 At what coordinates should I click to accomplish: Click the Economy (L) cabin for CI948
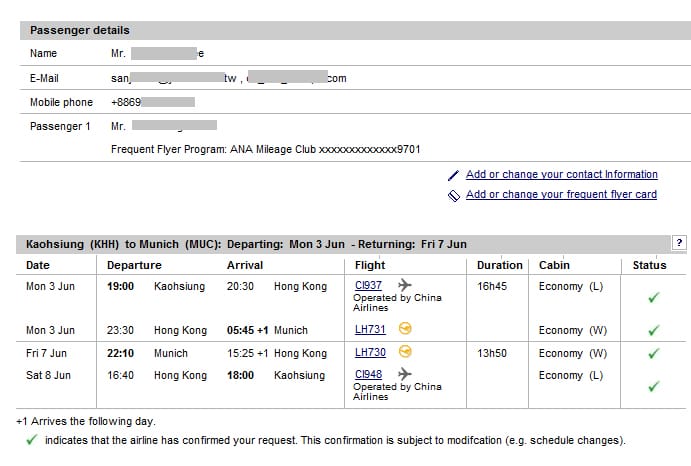tap(571, 376)
